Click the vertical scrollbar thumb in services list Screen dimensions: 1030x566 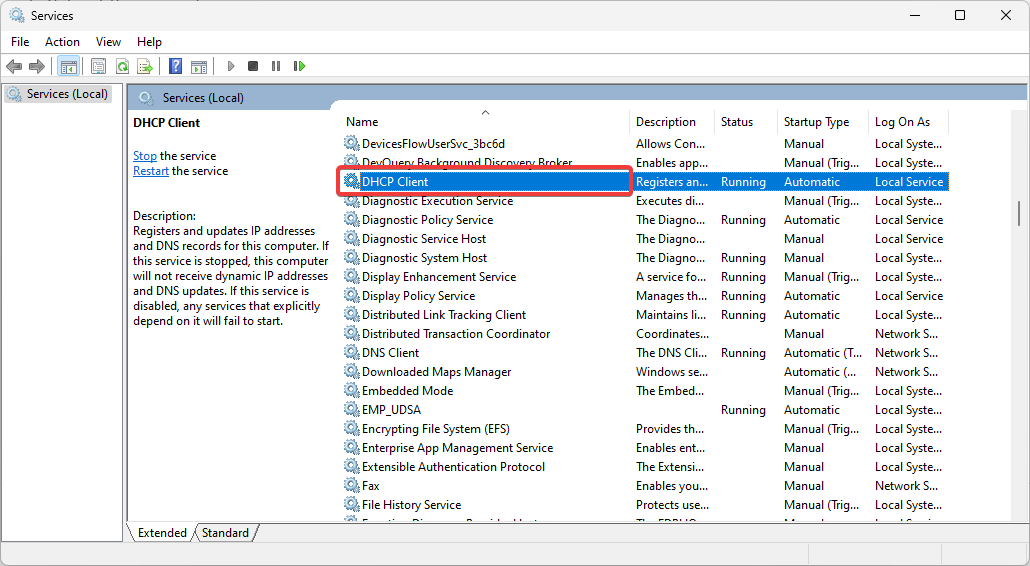click(1019, 213)
